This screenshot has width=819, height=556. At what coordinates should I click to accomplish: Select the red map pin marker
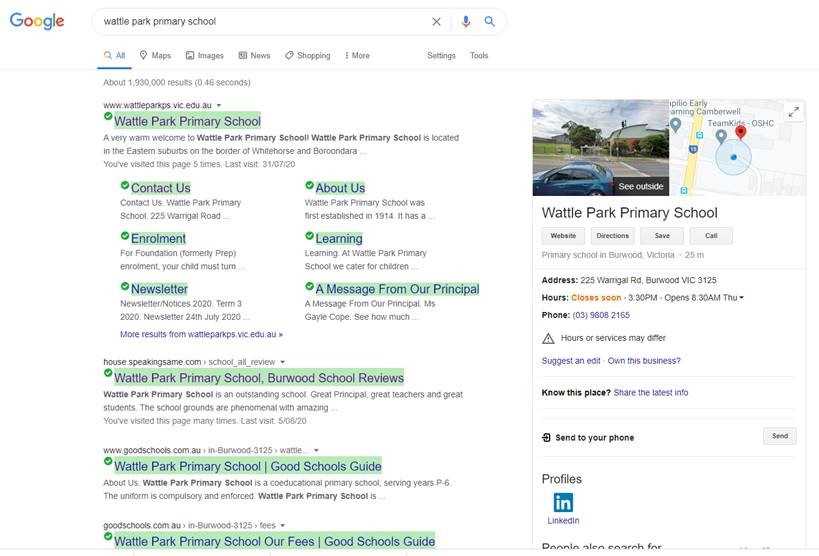click(740, 132)
